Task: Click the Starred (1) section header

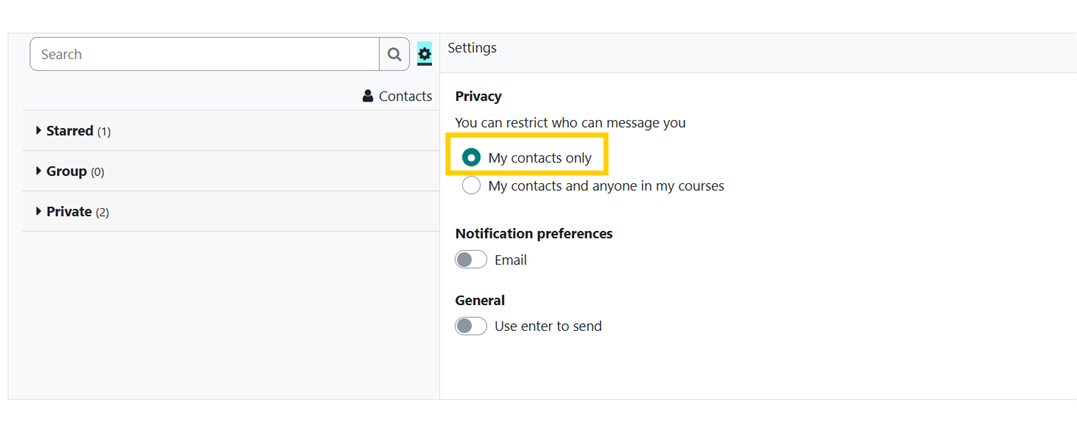Action: 231,130
